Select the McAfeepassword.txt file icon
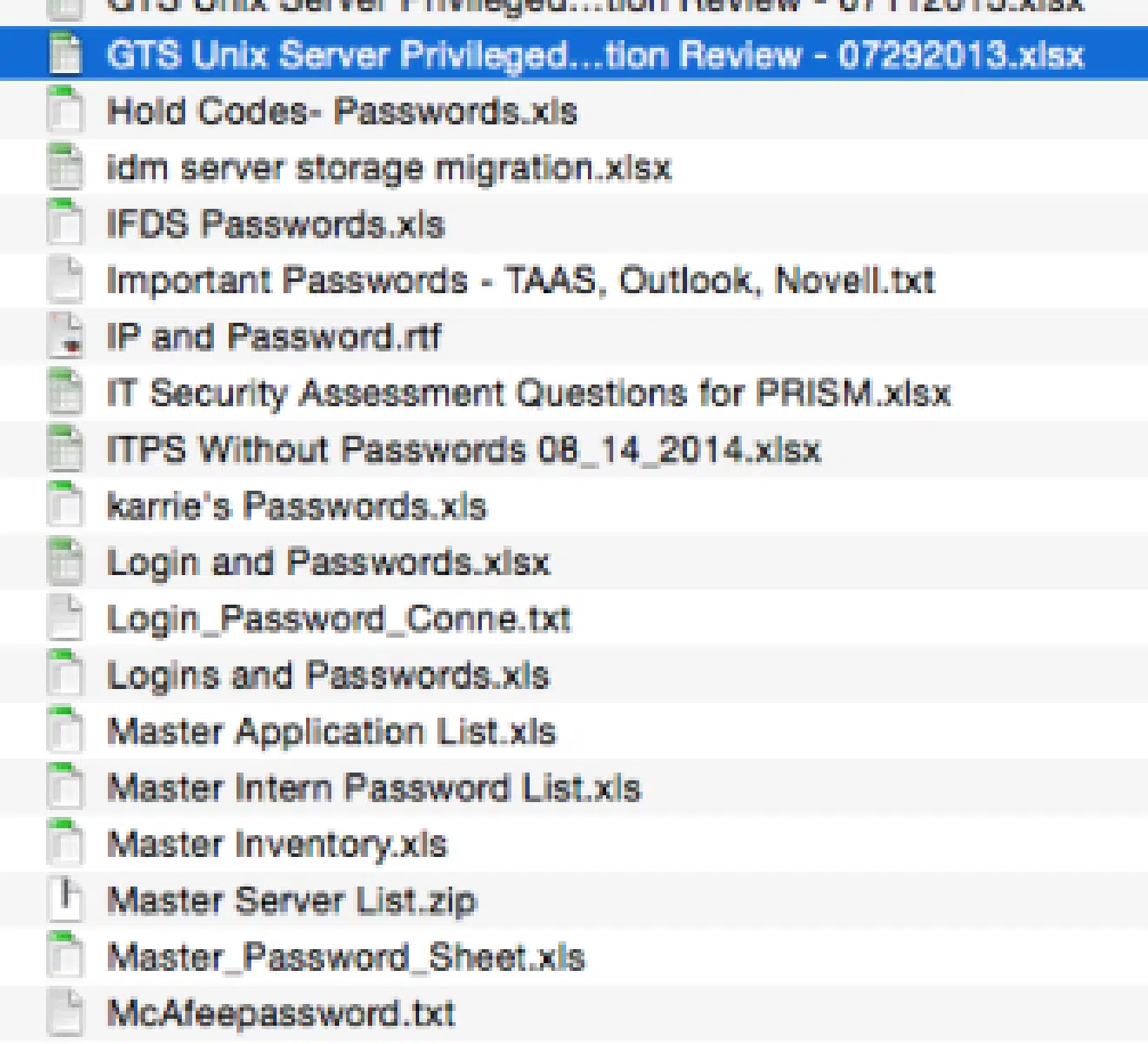1148x1044 pixels. (x=65, y=1014)
